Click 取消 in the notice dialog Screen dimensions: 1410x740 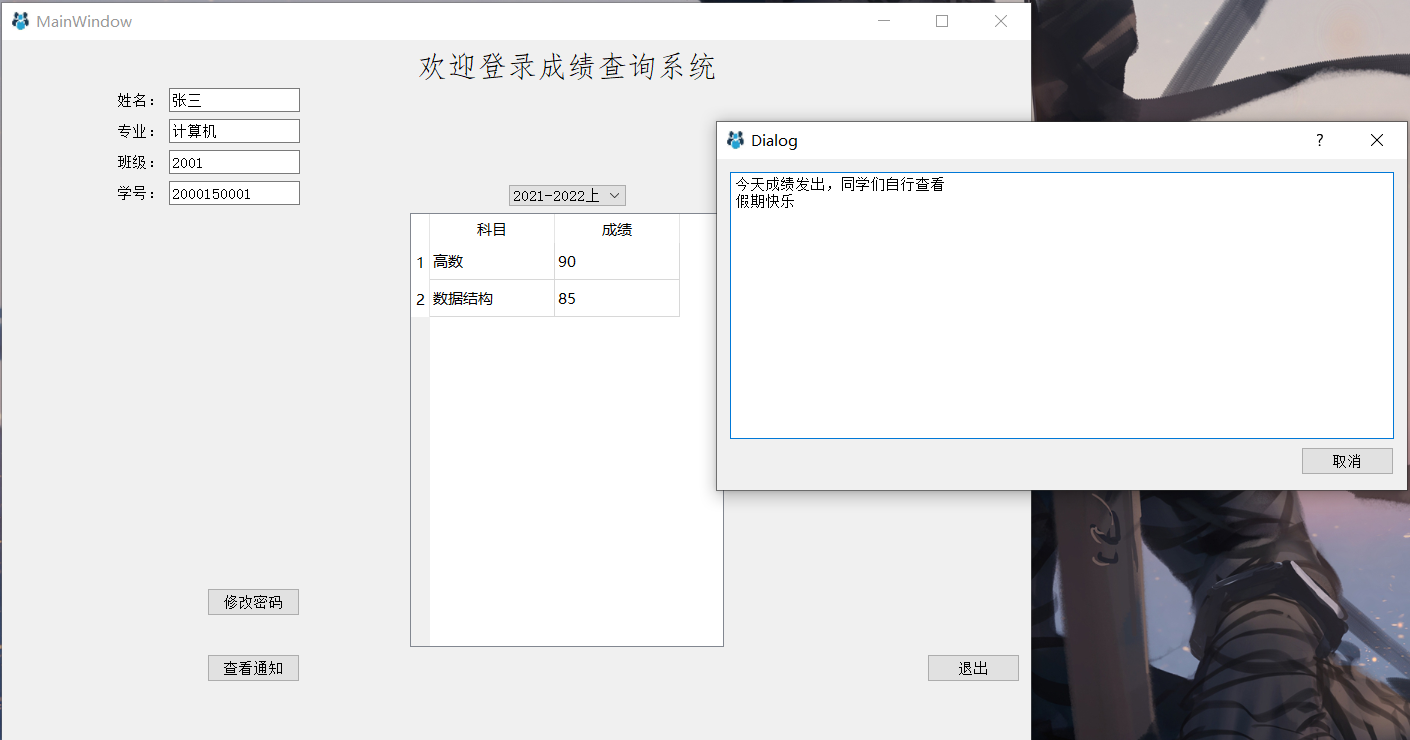1346,460
